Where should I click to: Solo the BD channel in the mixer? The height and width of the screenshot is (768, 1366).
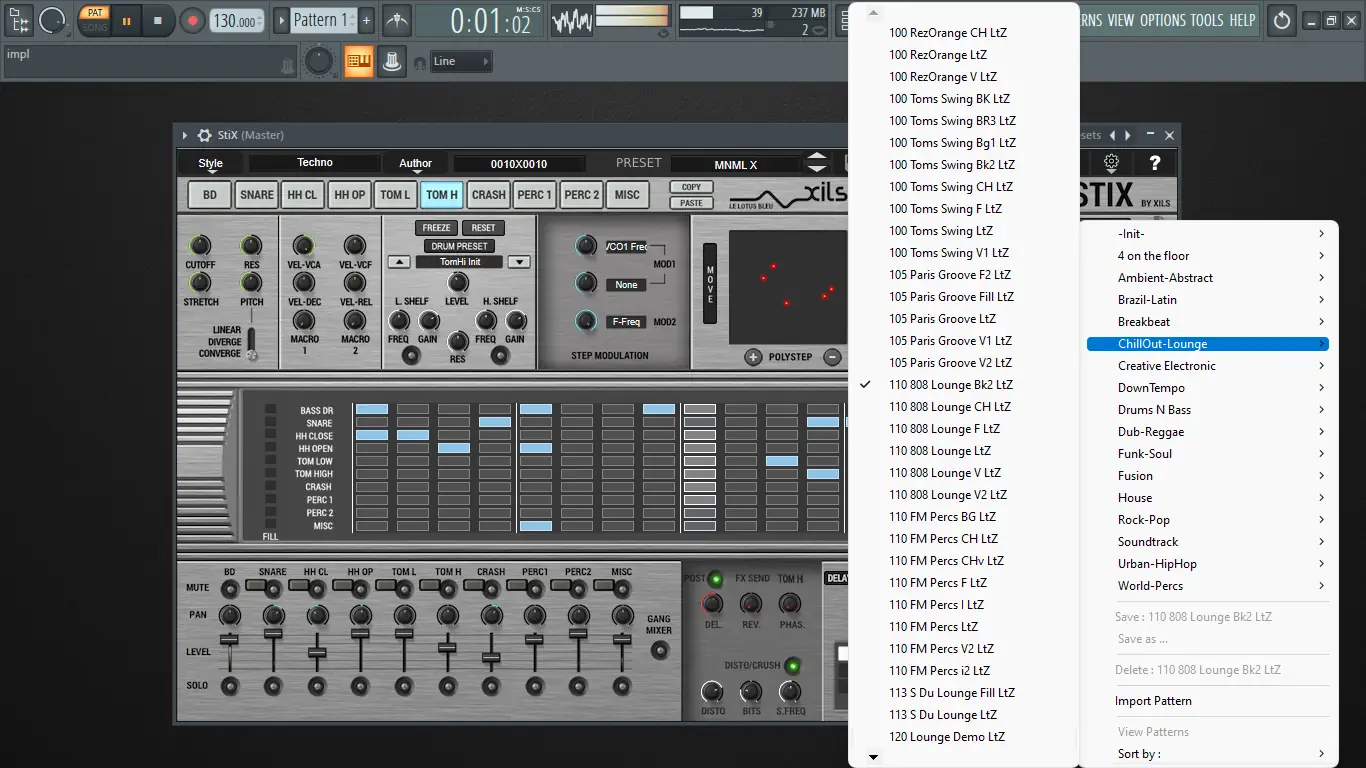[x=230, y=686]
